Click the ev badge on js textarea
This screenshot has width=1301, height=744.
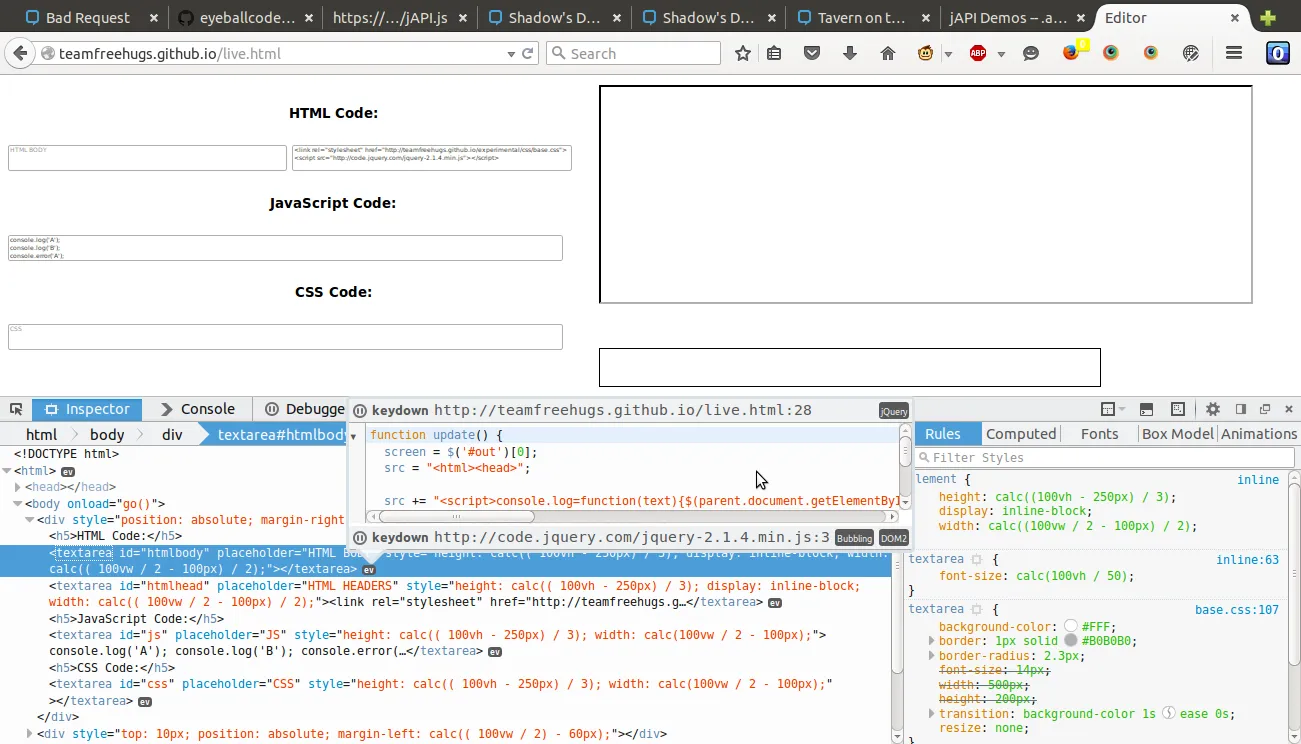click(x=495, y=652)
